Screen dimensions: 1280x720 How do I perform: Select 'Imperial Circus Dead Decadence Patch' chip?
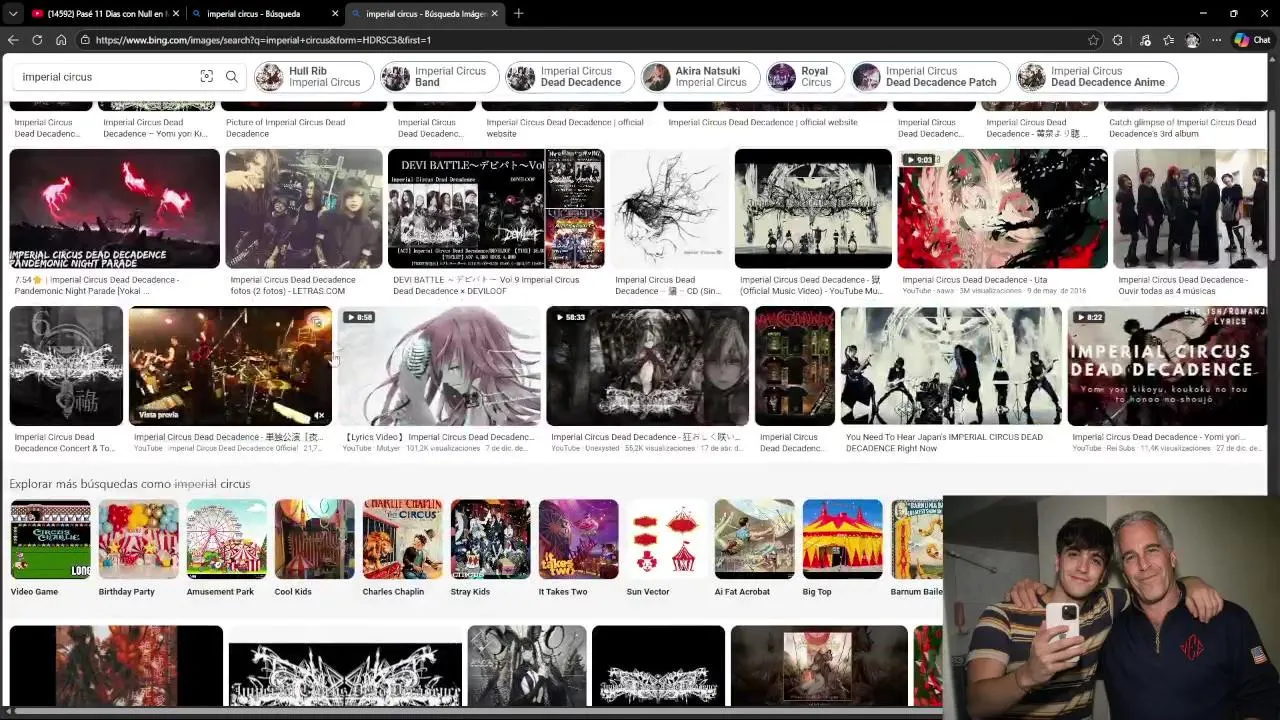coord(930,77)
